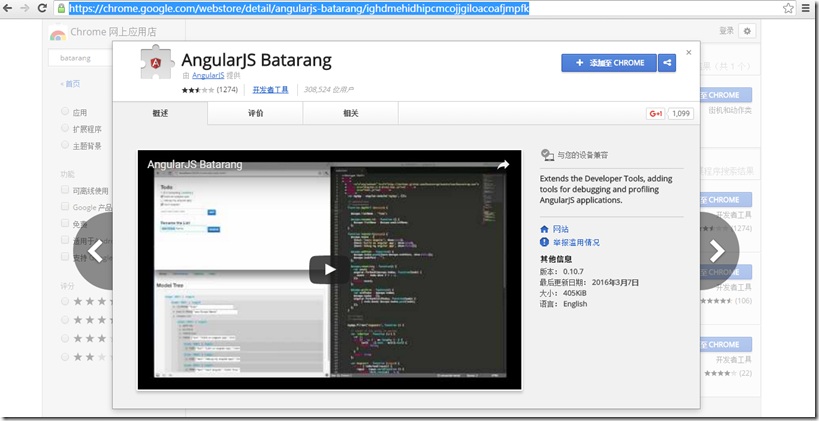
Task: Show previous screenshot with left chevron
Action: (x=95, y=251)
